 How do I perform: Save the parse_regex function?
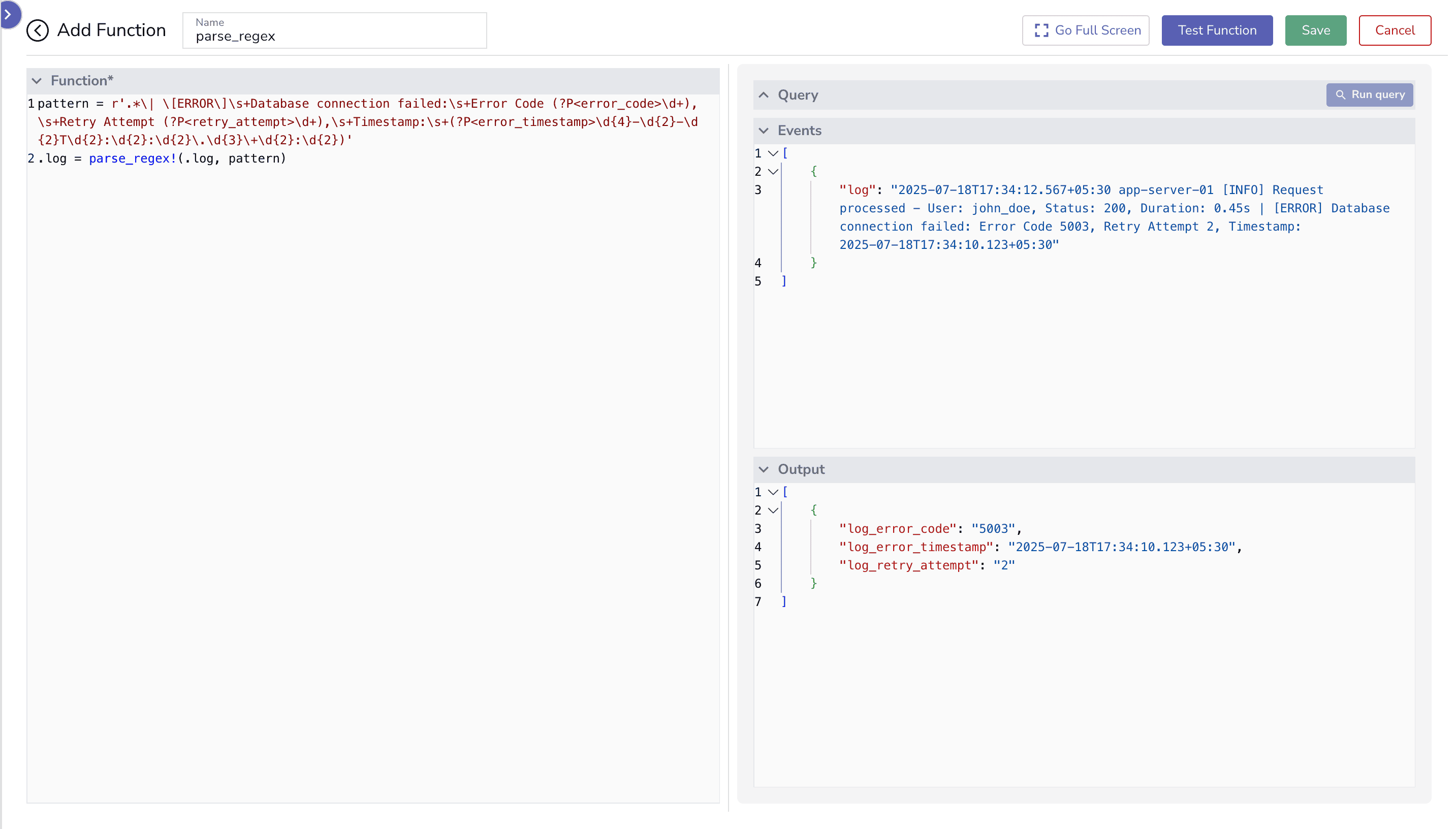pos(1315,30)
